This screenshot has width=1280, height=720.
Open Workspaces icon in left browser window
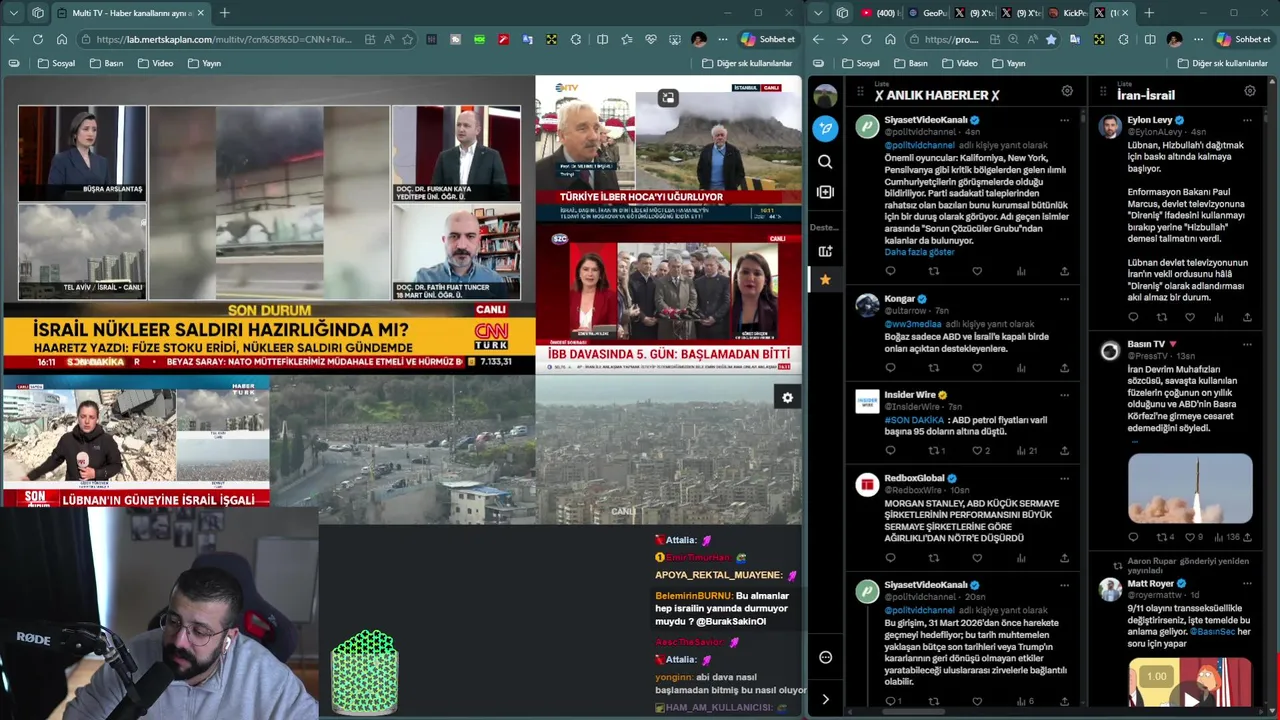click(38, 13)
